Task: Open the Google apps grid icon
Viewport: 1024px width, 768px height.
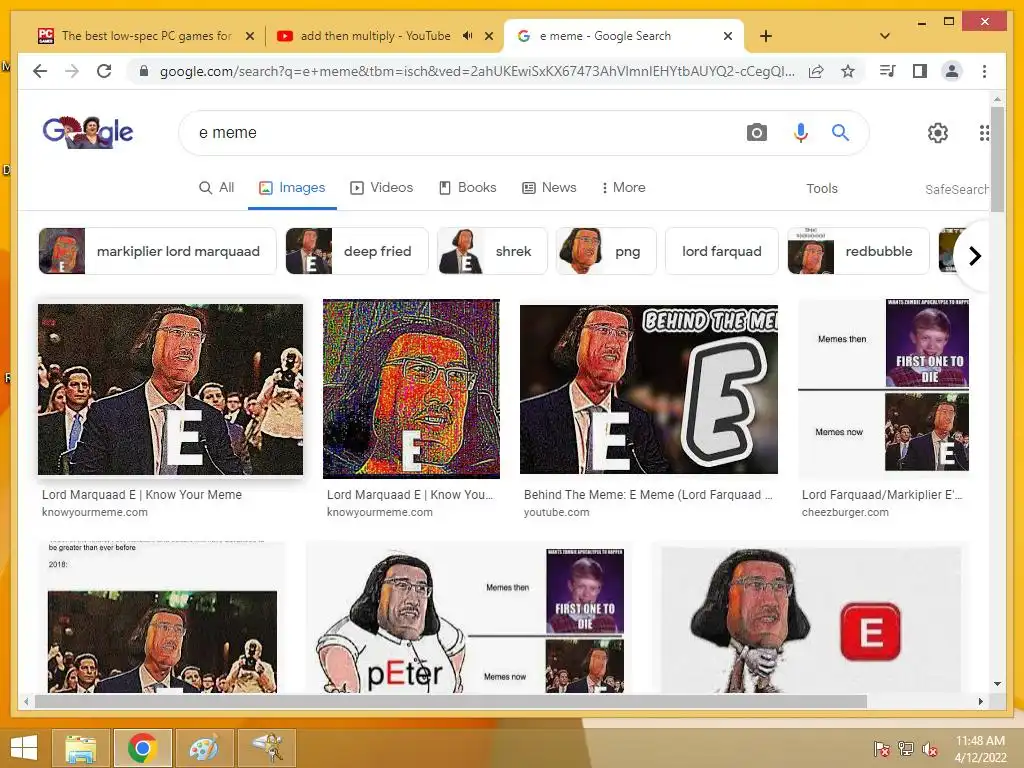Action: [x=984, y=133]
